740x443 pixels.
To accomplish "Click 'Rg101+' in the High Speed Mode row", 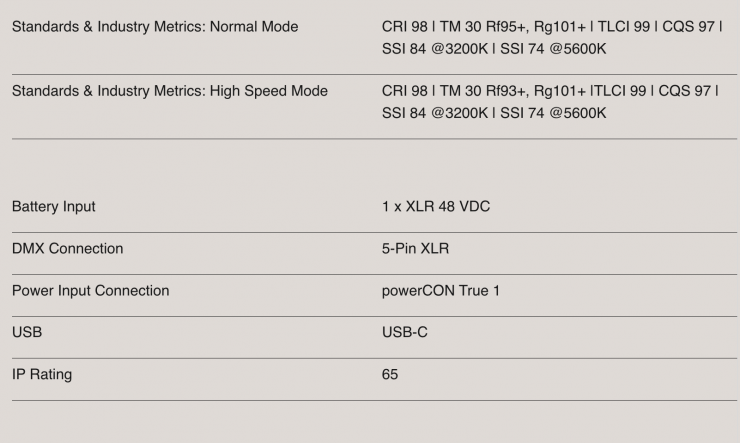I will tap(561, 91).
